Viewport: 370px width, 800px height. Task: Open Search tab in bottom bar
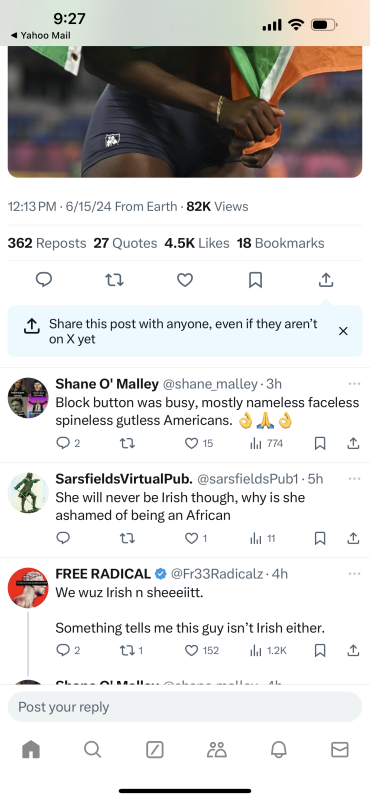click(x=92, y=749)
